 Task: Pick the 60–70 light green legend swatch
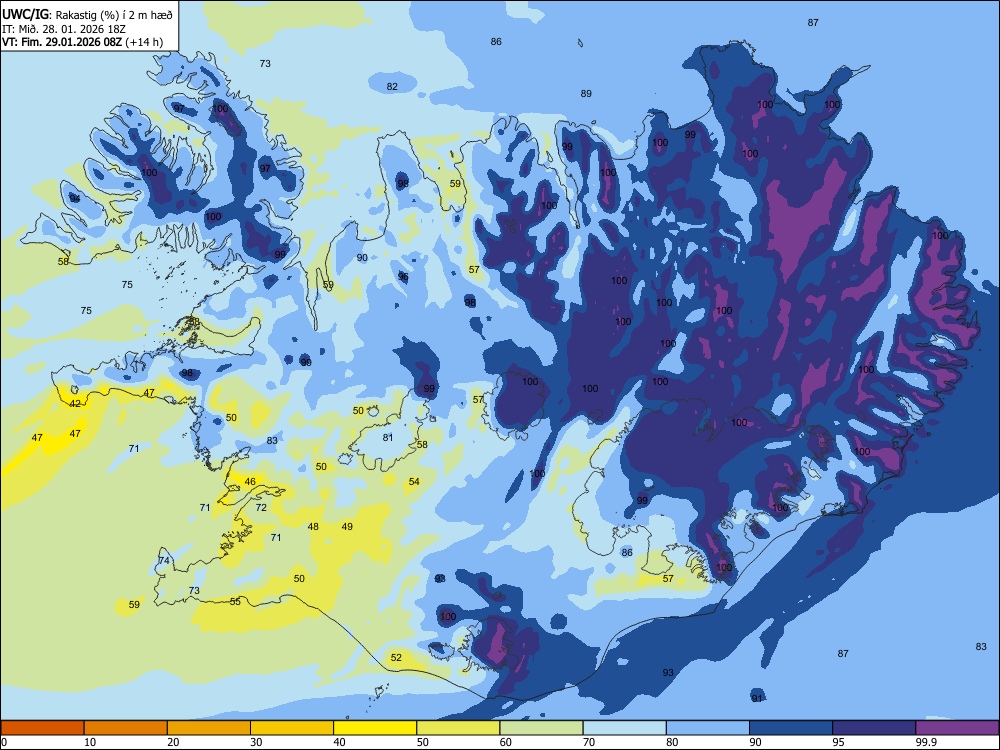pos(541,728)
